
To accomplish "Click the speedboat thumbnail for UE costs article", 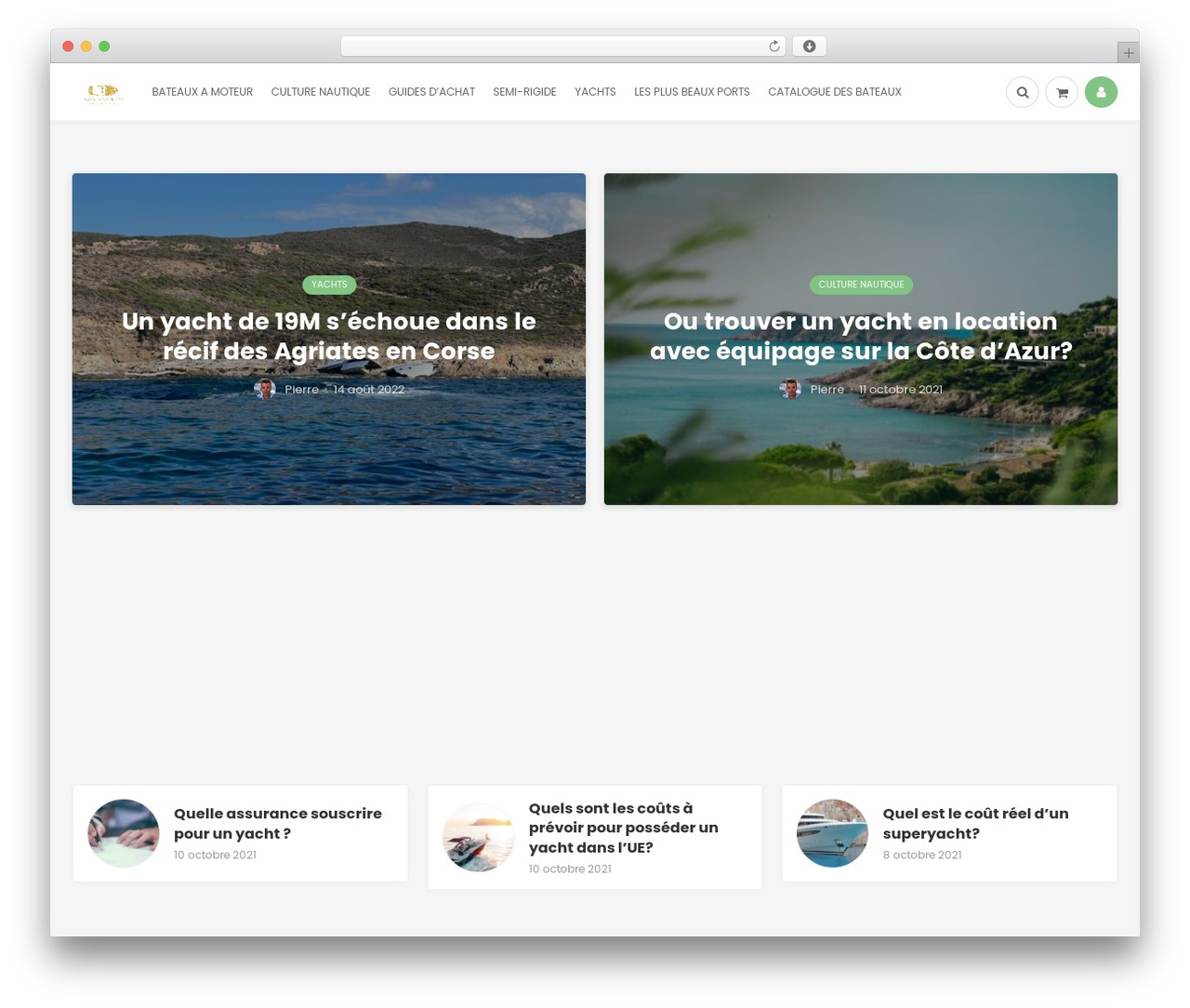I will click(x=479, y=837).
